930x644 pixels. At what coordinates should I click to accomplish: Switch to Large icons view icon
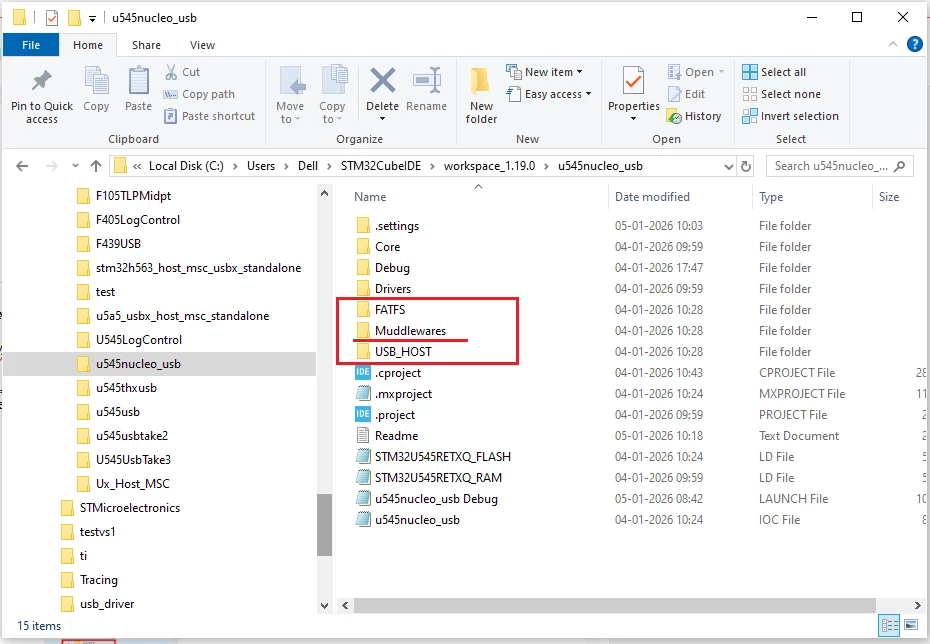tap(910, 625)
